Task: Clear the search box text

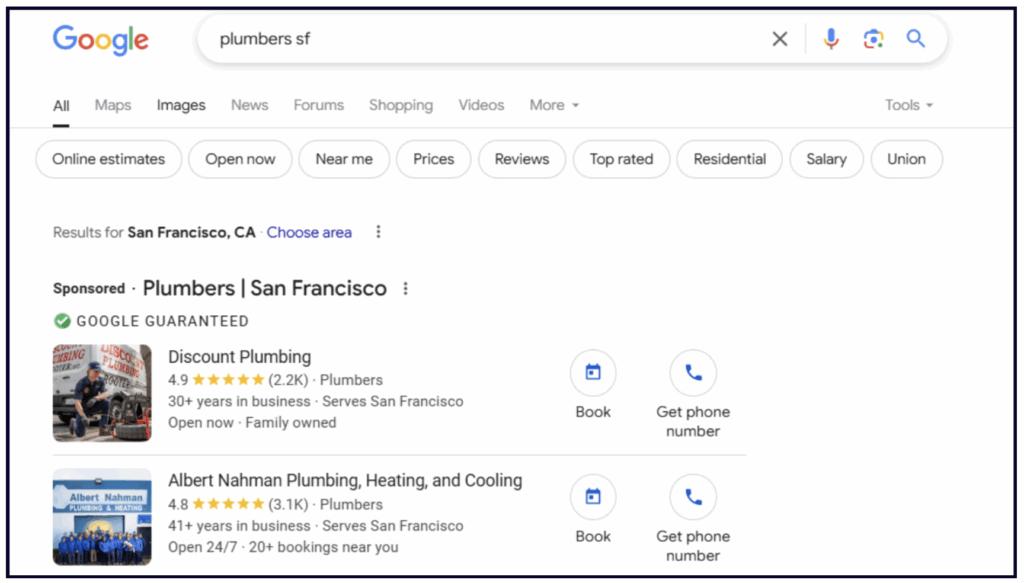Action: point(779,39)
